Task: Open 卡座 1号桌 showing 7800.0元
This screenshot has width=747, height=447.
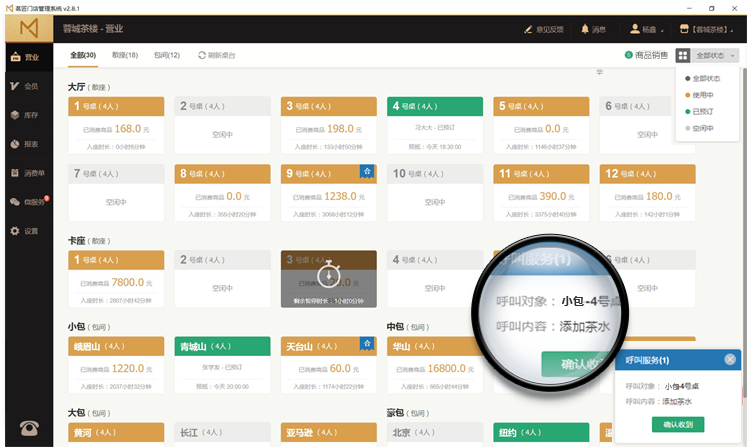Action: tap(116, 279)
